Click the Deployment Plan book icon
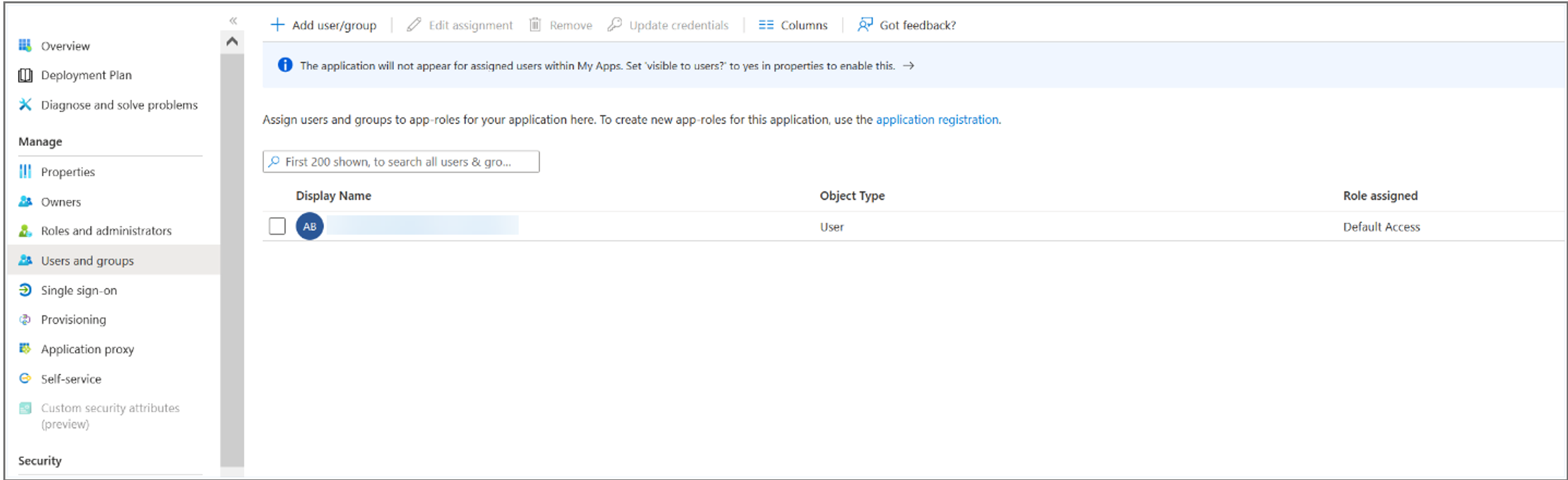 click(25, 75)
